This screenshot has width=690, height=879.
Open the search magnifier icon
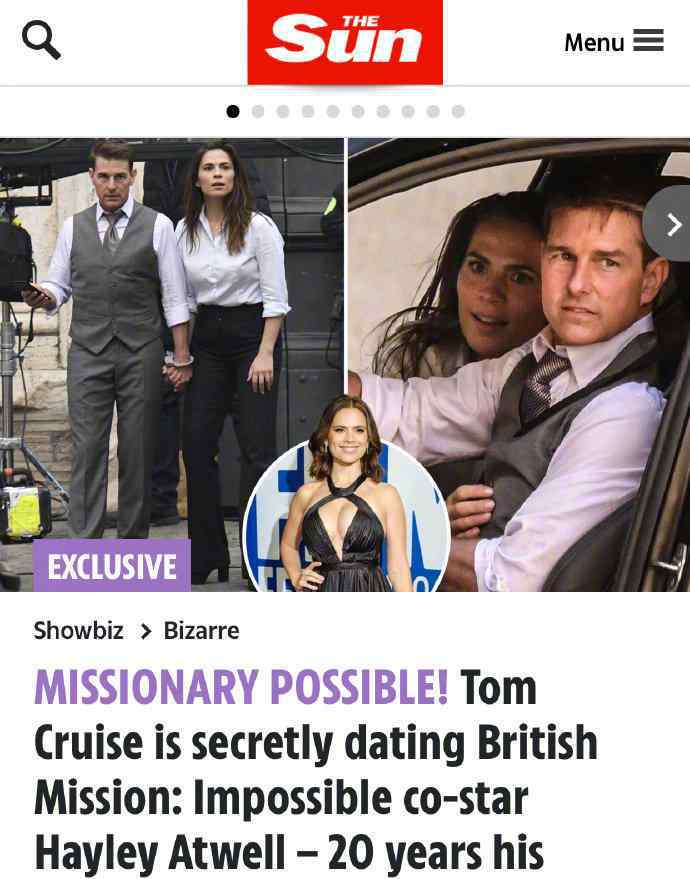point(41,39)
